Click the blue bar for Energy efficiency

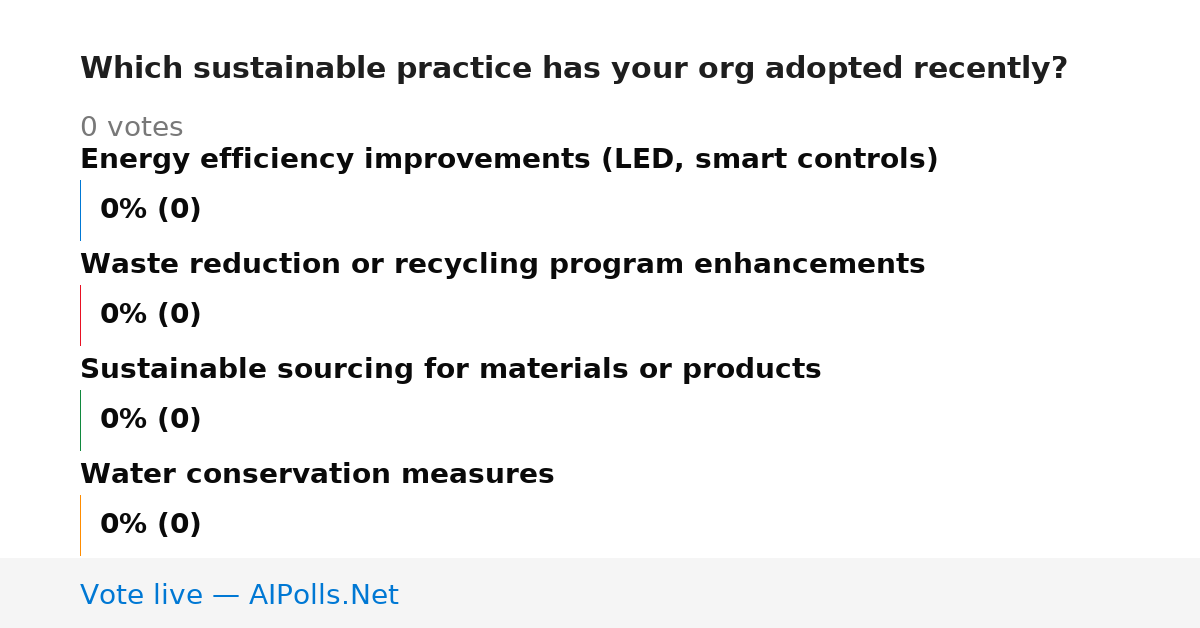pos(80,210)
